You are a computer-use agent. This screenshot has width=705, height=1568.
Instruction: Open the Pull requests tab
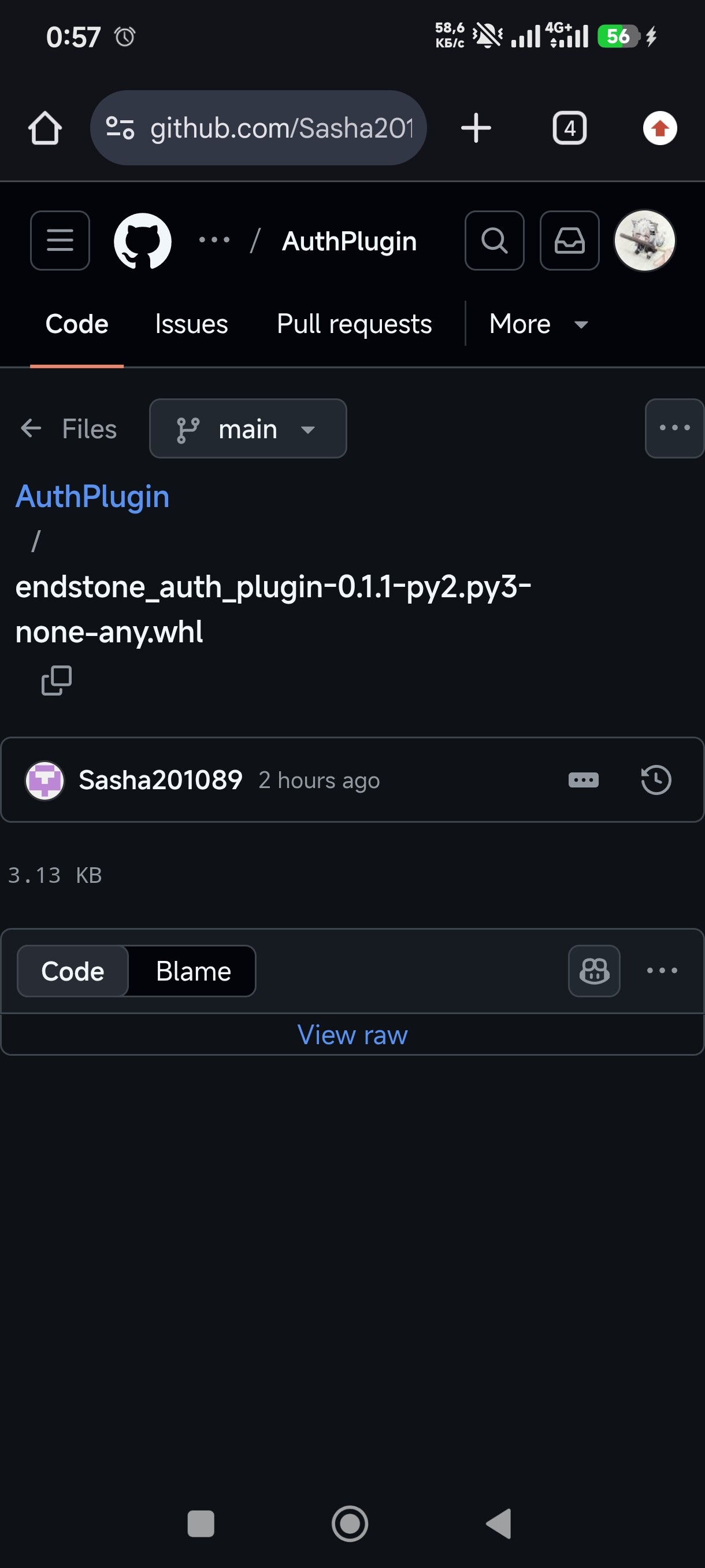tap(354, 324)
